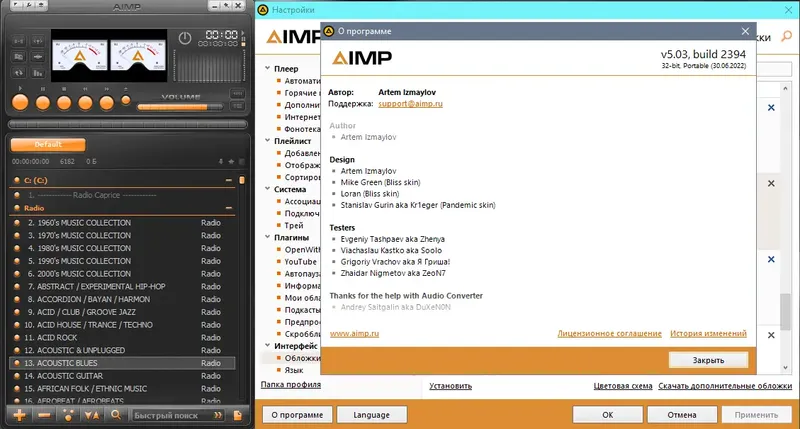Remove tracks with the orange minus icon
The width and height of the screenshot is (800, 429).
pos(44,415)
